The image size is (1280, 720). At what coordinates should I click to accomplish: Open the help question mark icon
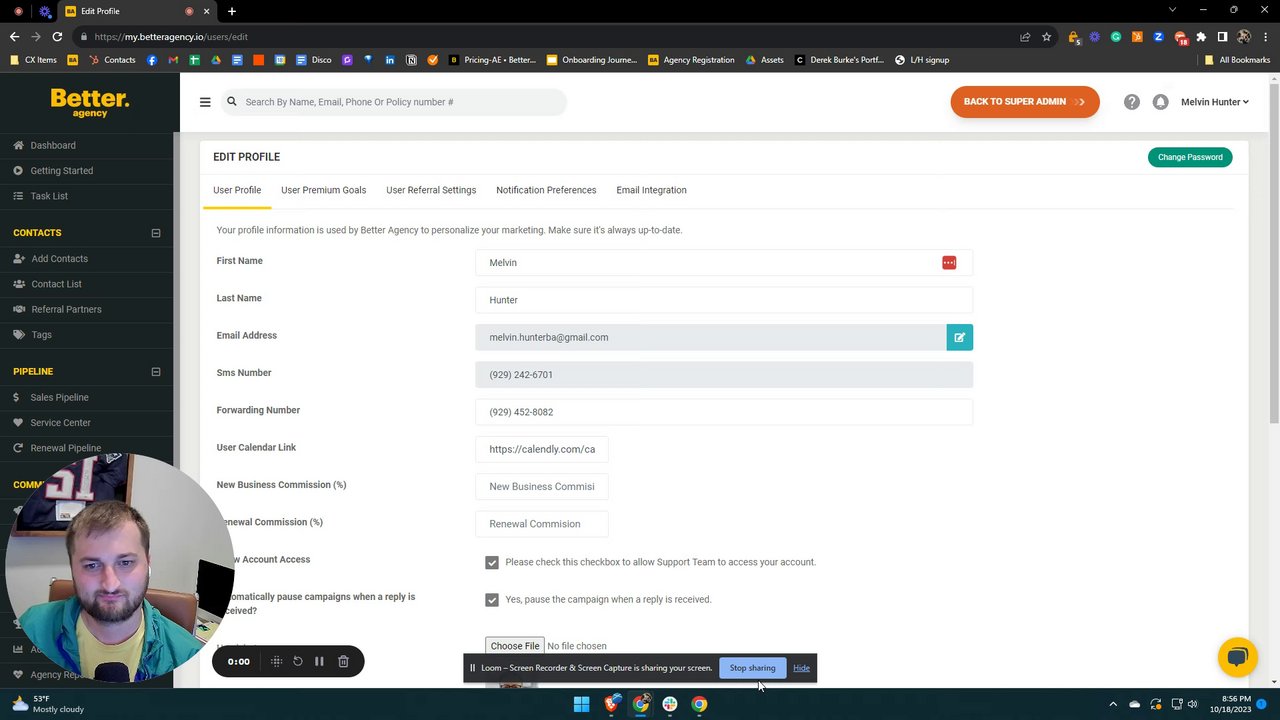(x=1132, y=102)
